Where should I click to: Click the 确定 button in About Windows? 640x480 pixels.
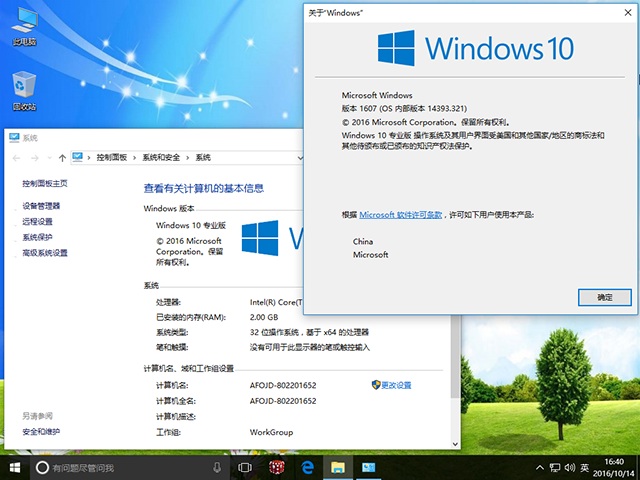tap(605, 297)
